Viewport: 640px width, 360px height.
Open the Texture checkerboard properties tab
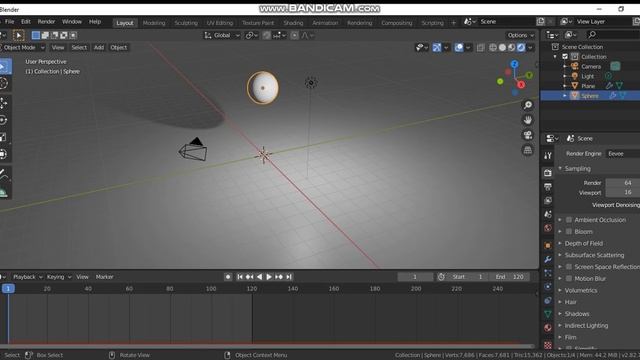[x=548, y=345]
